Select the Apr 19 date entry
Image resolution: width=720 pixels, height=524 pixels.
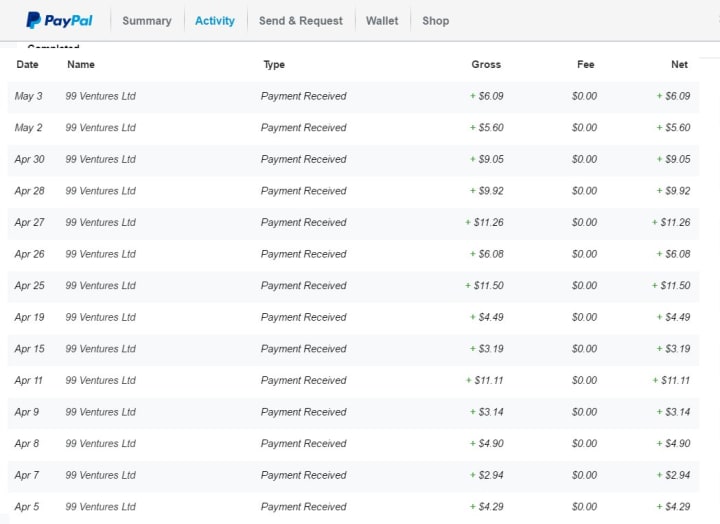(29, 317)
